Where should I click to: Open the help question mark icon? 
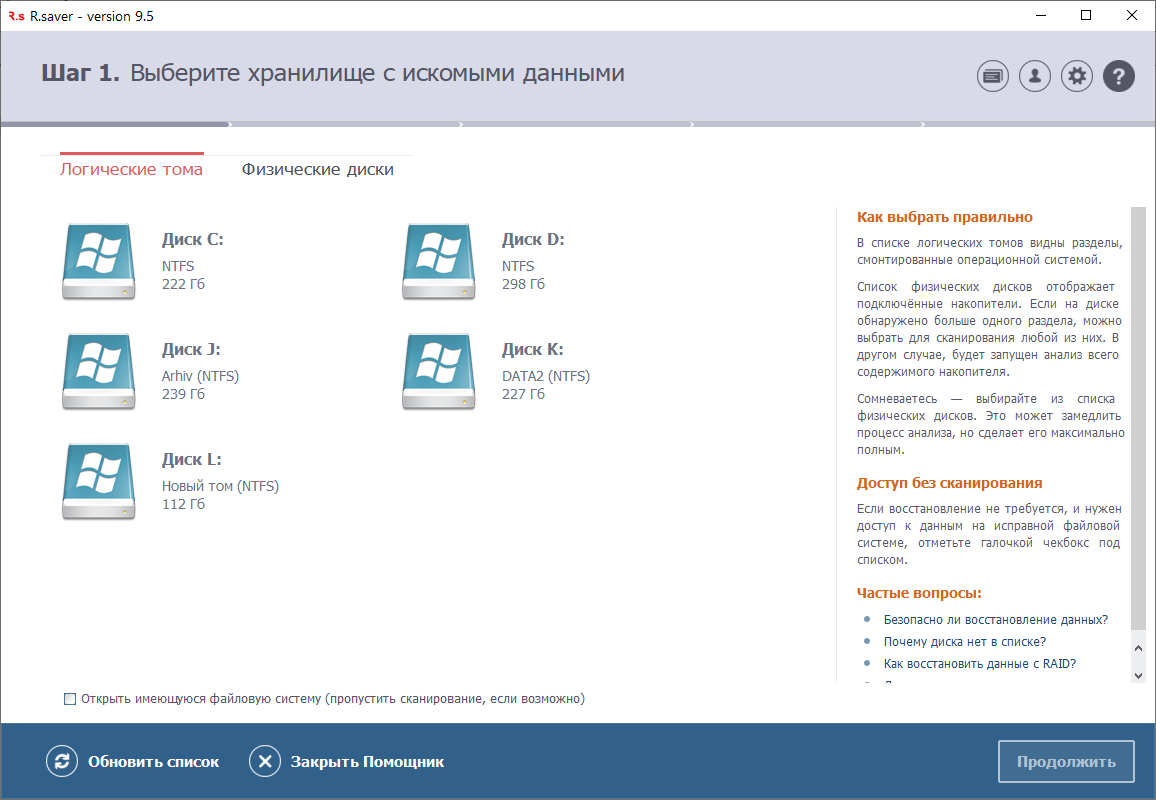coord(1118,76)
